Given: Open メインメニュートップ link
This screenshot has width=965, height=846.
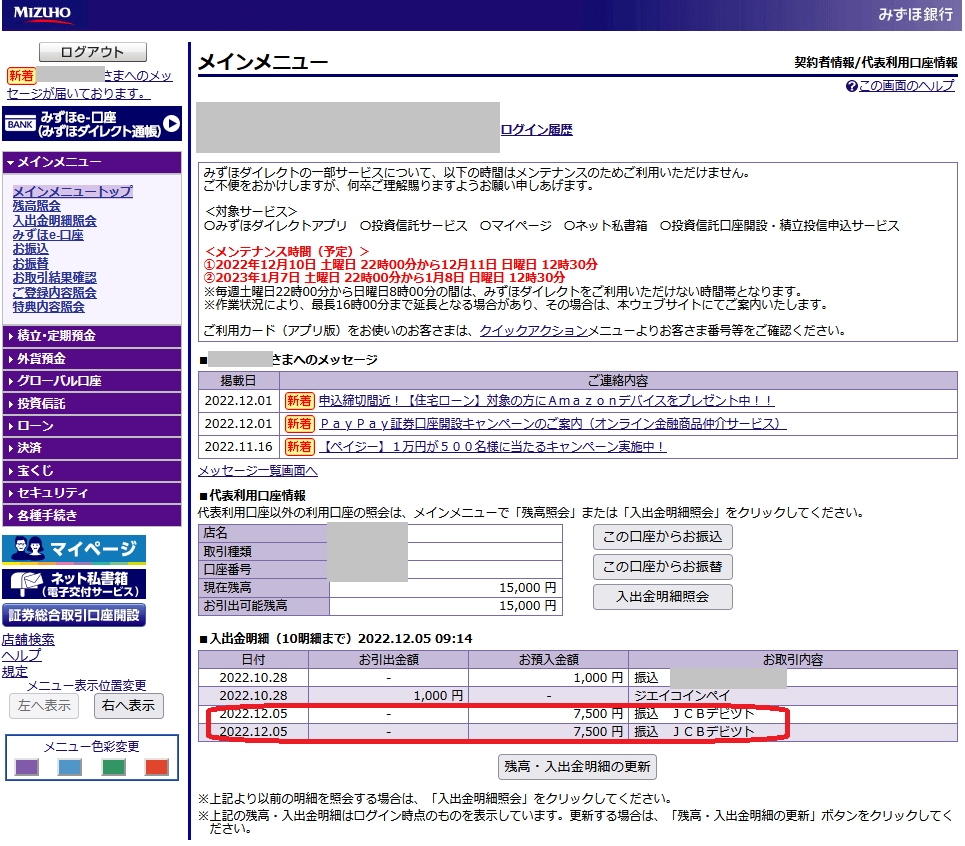Looking at the screenshot, I should click(x=73, y=191).
